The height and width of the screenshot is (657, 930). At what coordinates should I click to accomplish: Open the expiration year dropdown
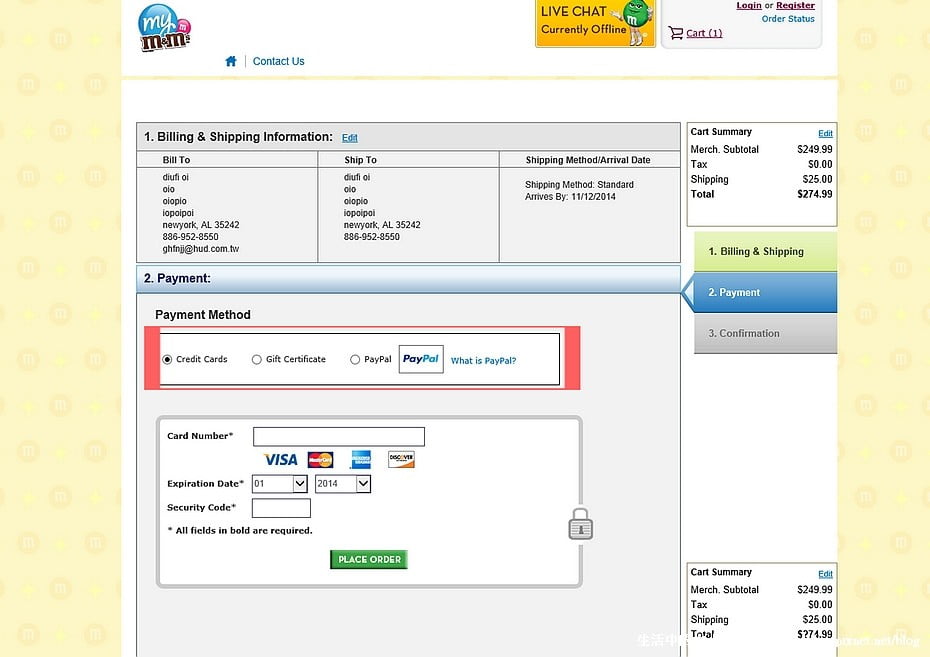342,484
